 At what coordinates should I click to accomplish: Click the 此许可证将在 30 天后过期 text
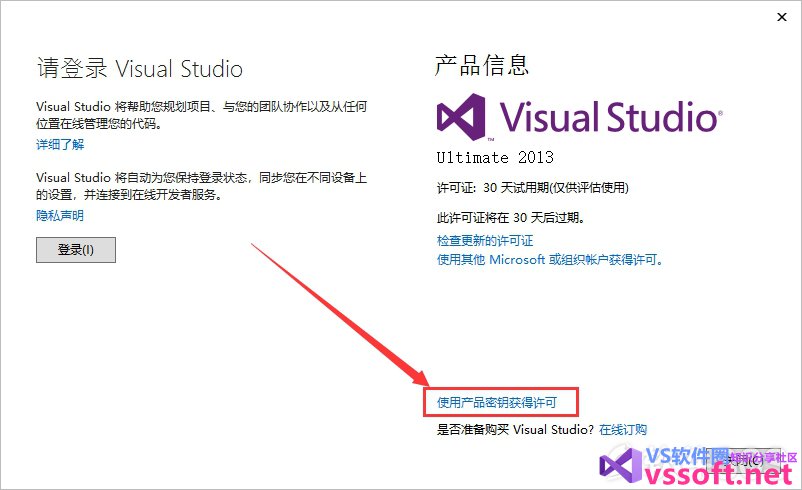pos(510,218)
